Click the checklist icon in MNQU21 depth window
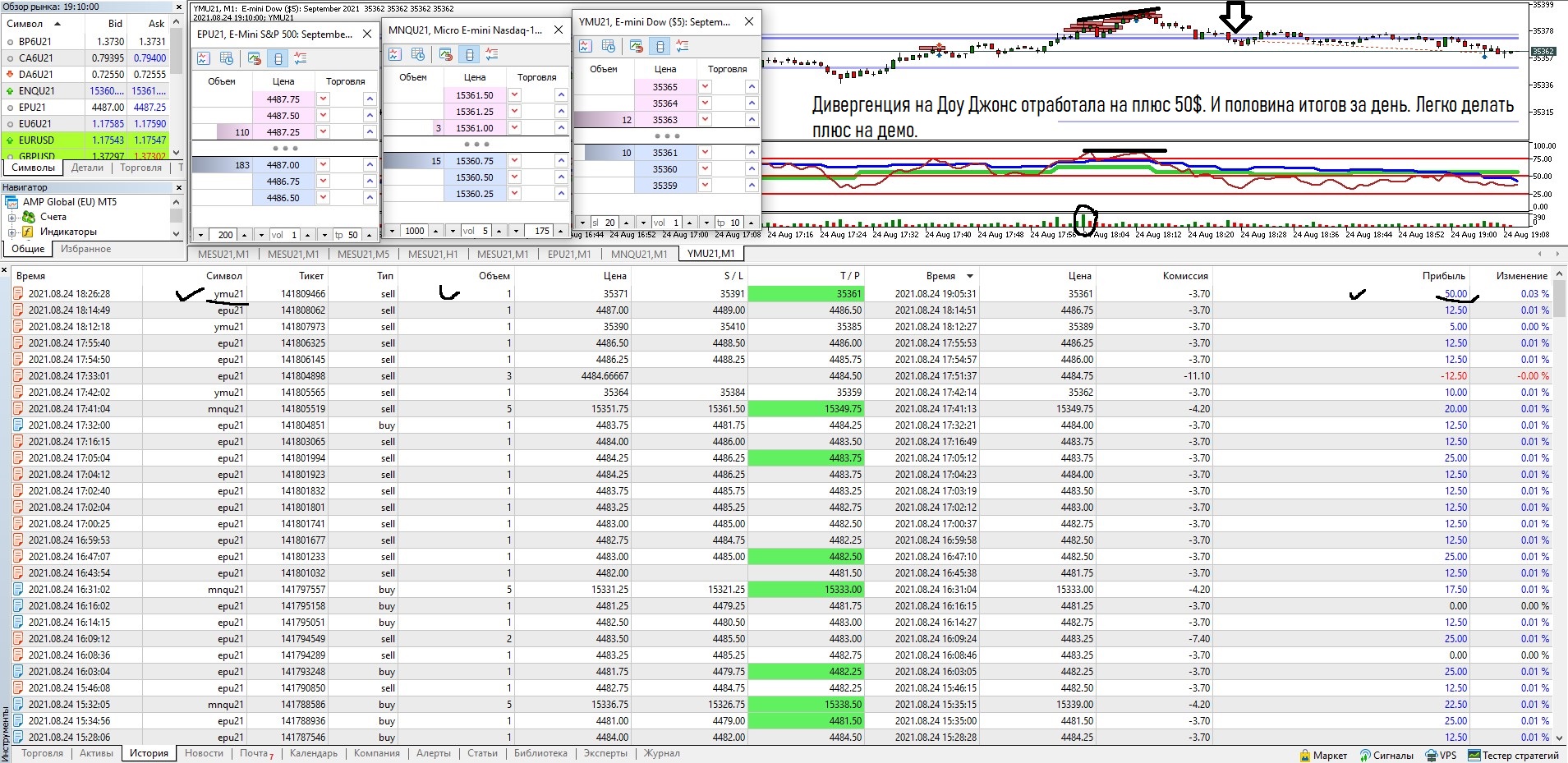 click(492, 54)
